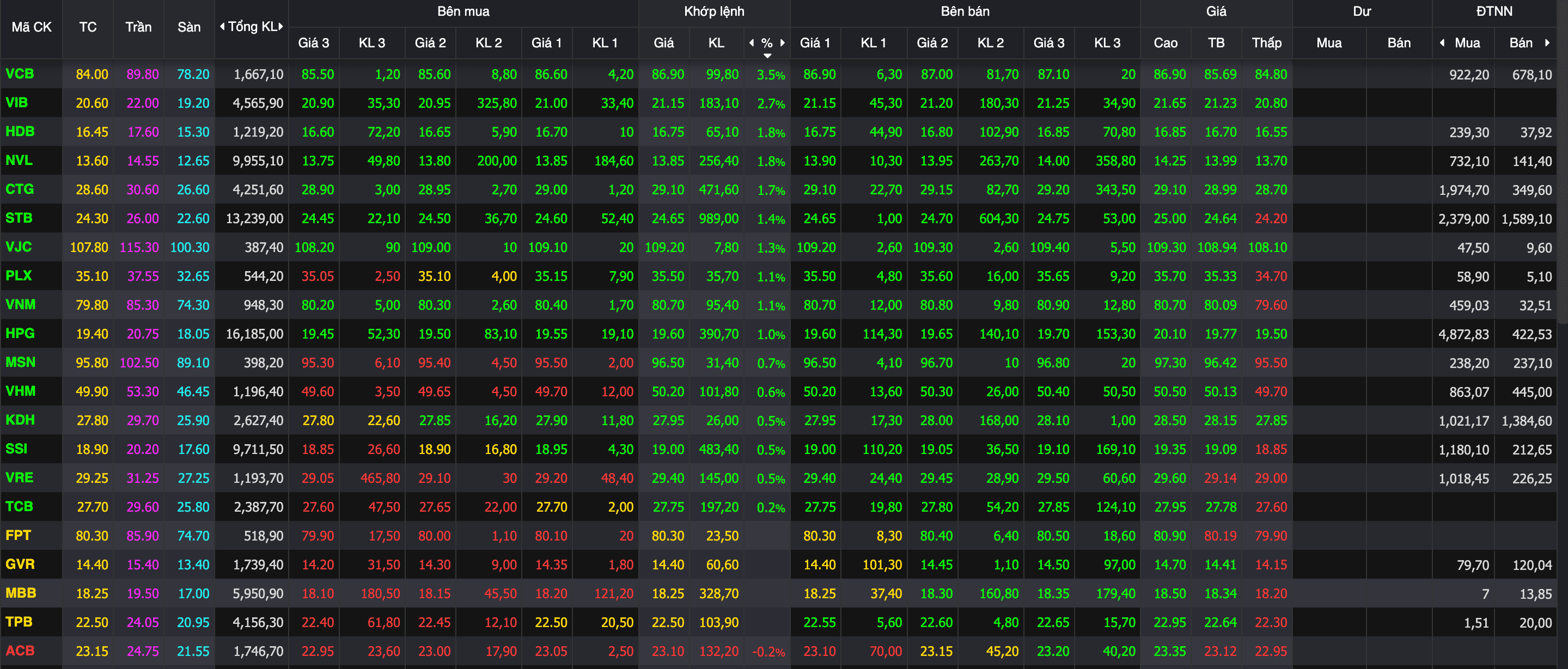The height and width of the screenshot is (669, 1568).
Task: Open the KDH ticker symbol
Action: pos(20,420)
